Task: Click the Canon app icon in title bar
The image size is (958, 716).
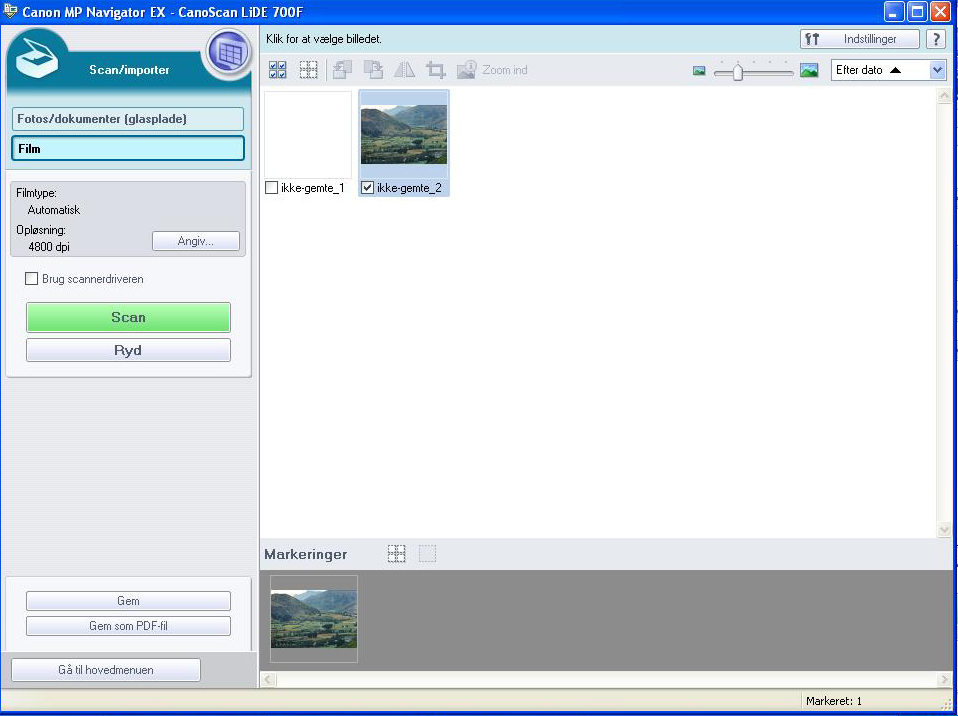Action: (10, 11)
